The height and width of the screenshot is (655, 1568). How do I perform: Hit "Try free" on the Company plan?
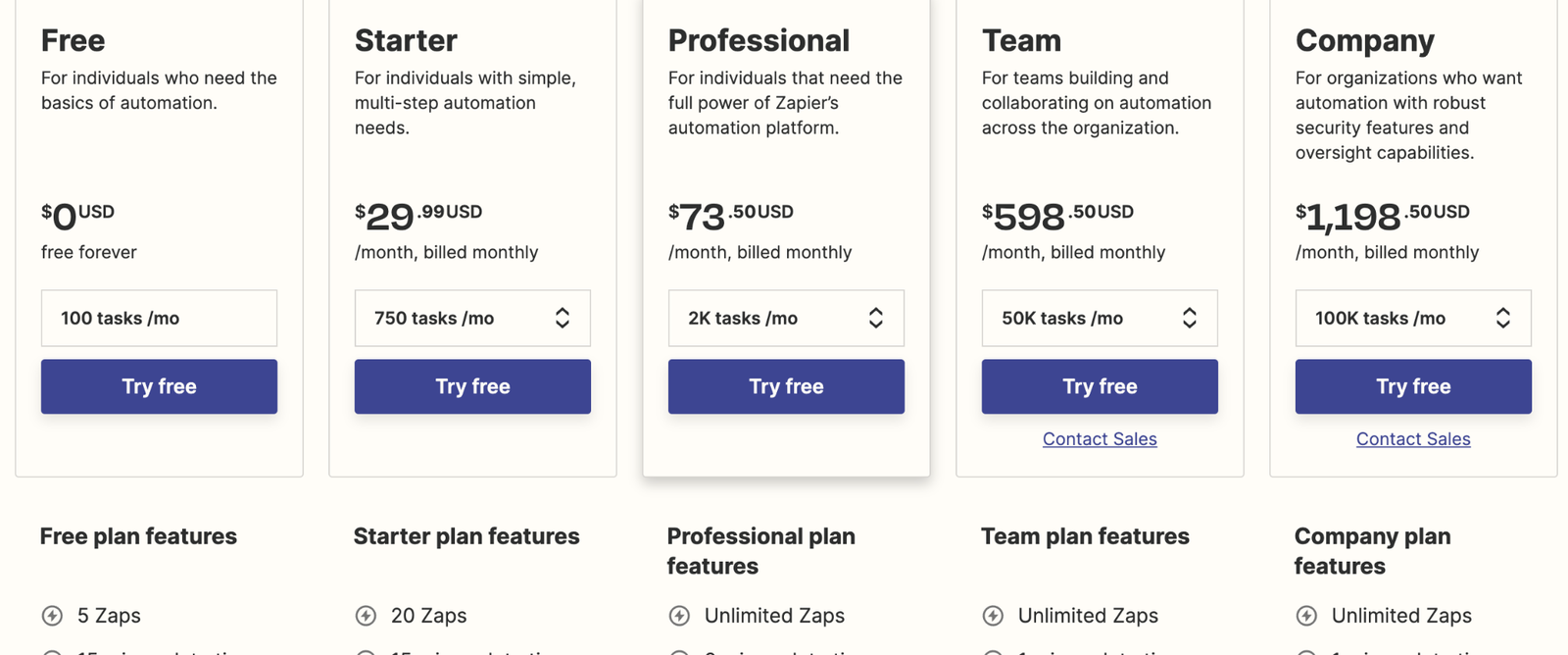pyautogui.click(x=1413, y=386)
